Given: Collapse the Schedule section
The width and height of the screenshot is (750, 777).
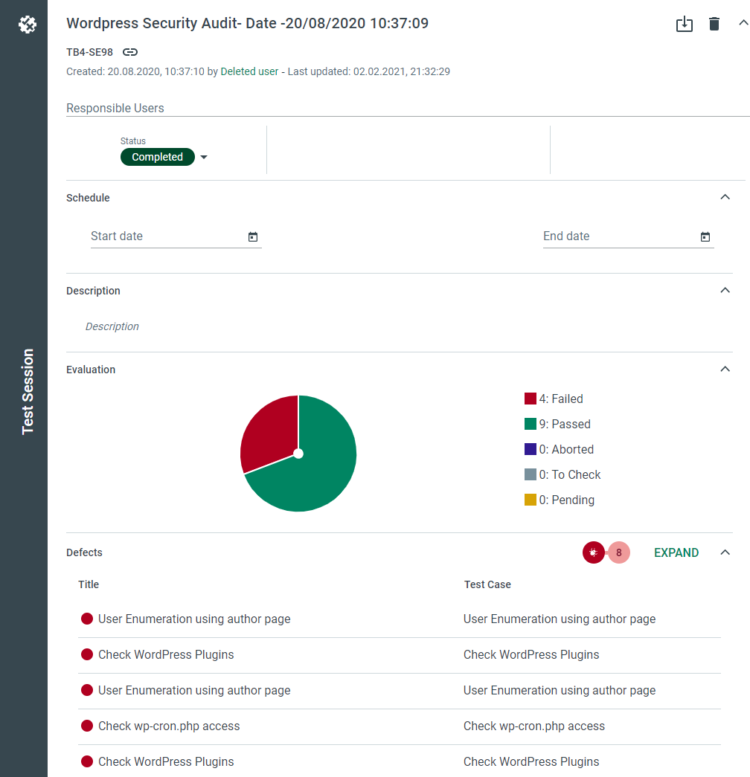Looking at the screenshot, I should coord(725,197).
